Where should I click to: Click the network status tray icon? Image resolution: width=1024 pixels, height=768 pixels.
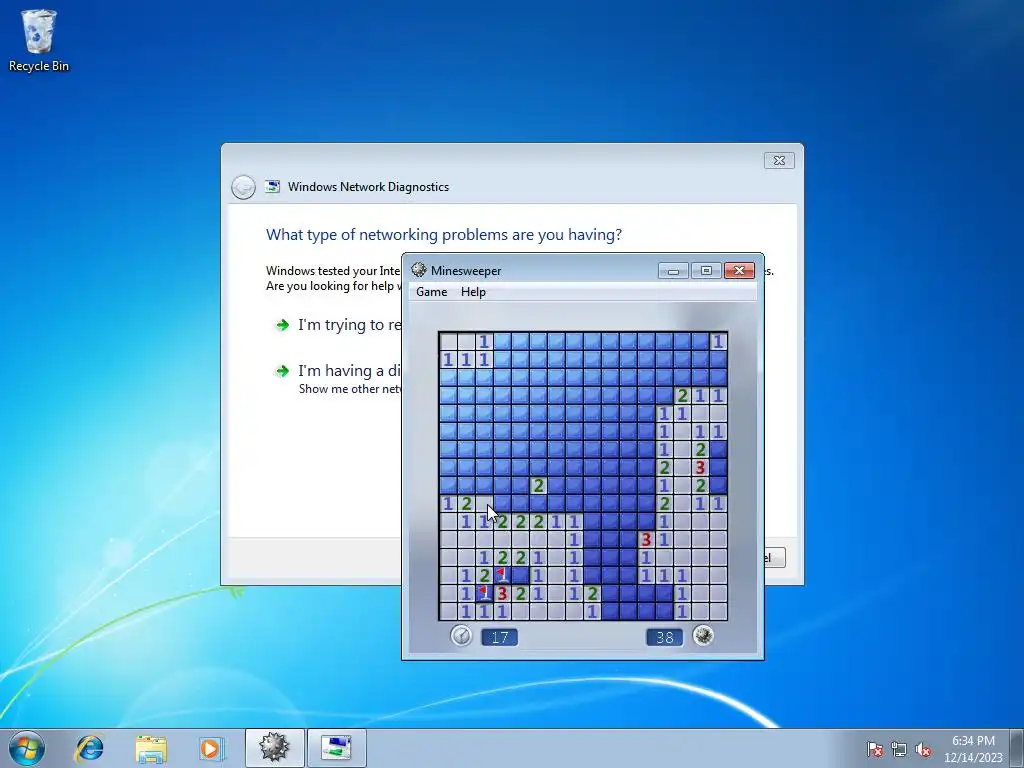899,749
